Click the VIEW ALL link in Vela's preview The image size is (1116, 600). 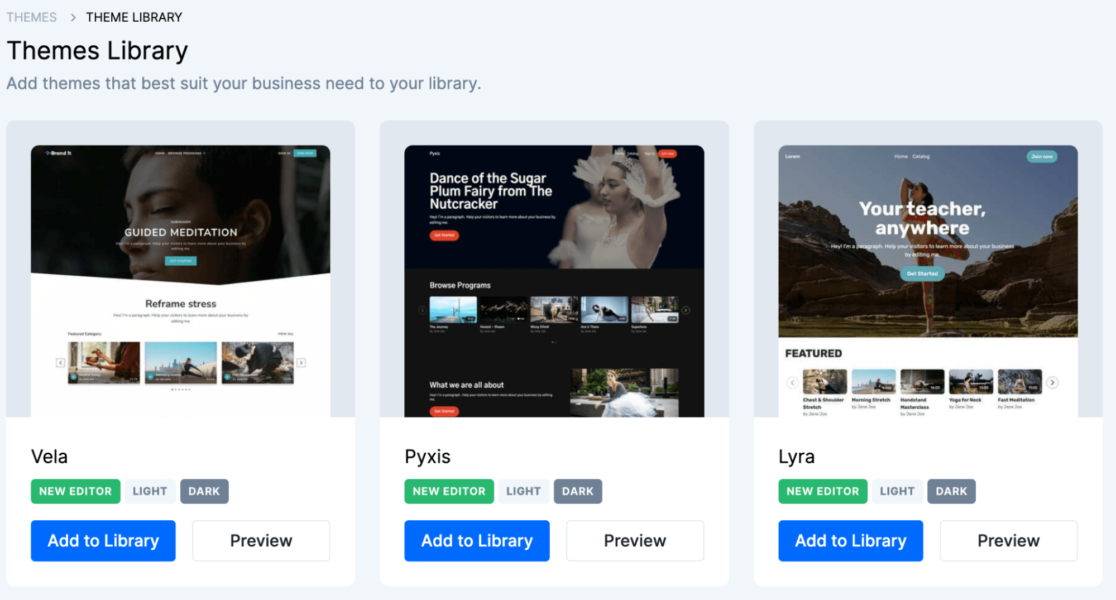pyautogui.click(x=286, y=334)
